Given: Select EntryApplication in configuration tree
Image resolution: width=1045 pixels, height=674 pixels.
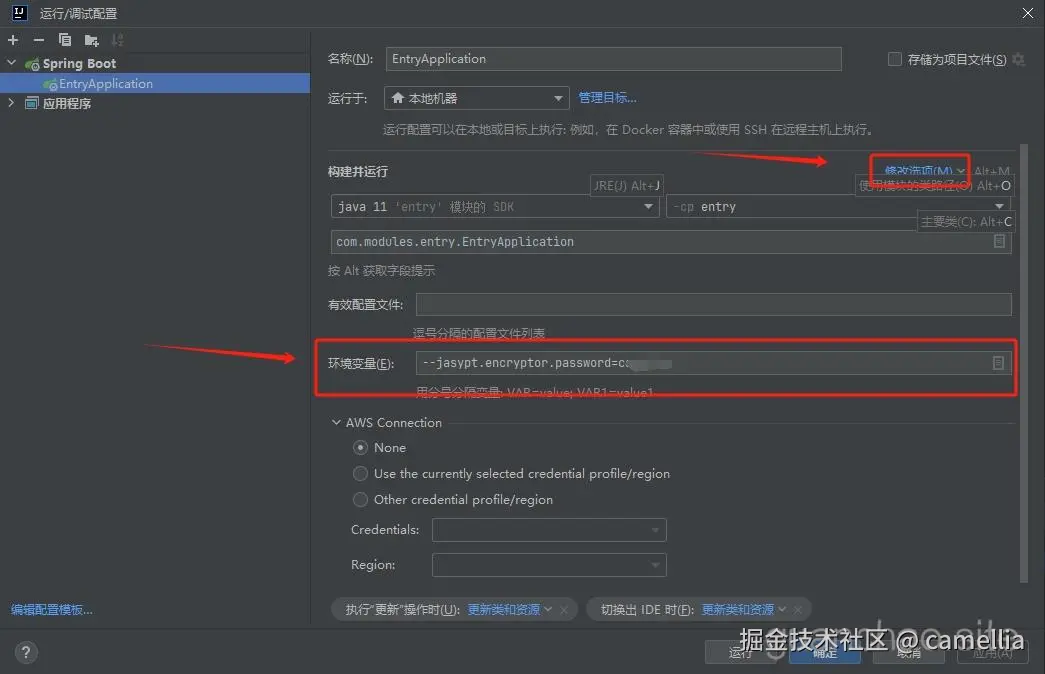Looking at the screenshot, I should [155, 83].
